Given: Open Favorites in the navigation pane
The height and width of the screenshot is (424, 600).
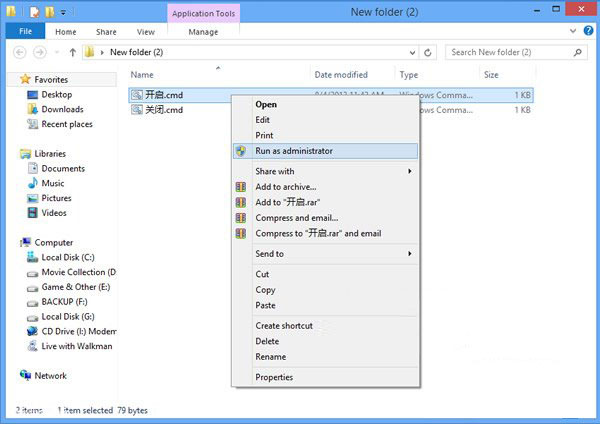Looking at the screenshot, I should click(51, 80).
